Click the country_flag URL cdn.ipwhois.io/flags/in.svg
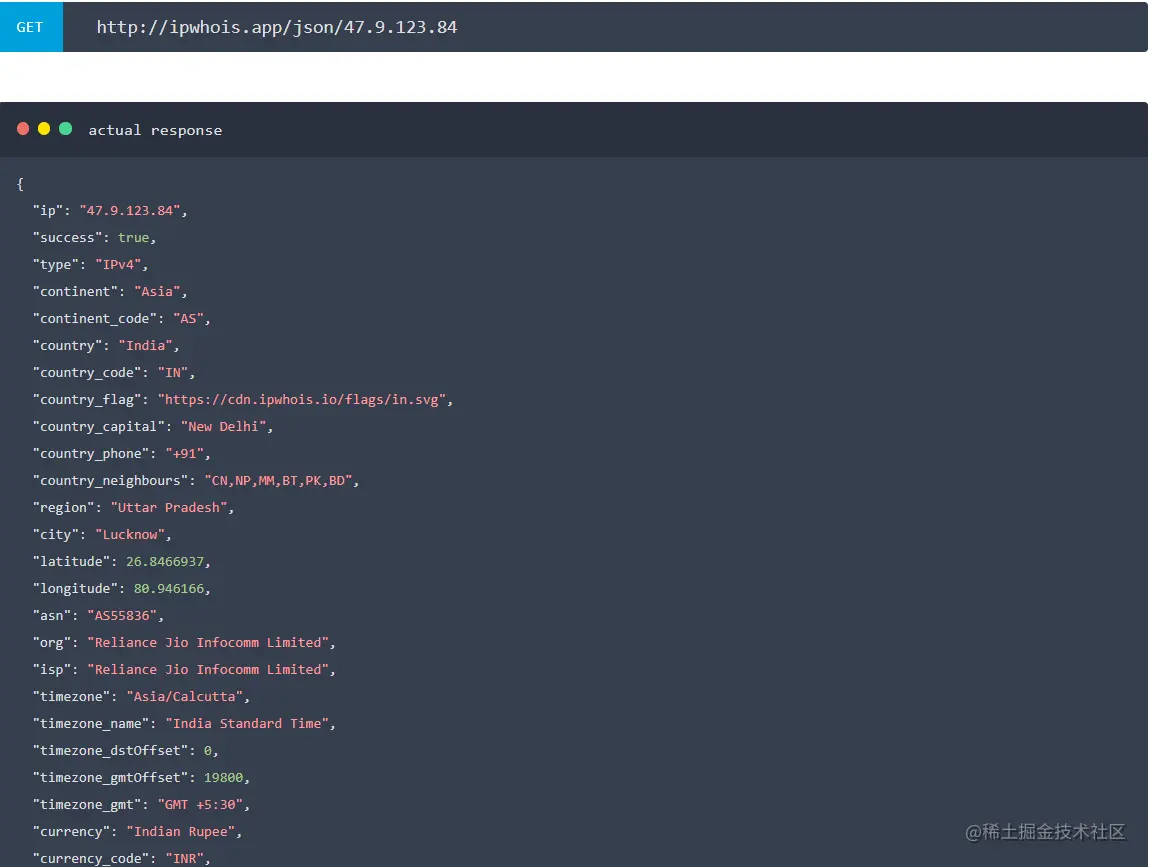Image resolution: width=1151 pixels, height=867 pixels. click(x=302, y=399)
